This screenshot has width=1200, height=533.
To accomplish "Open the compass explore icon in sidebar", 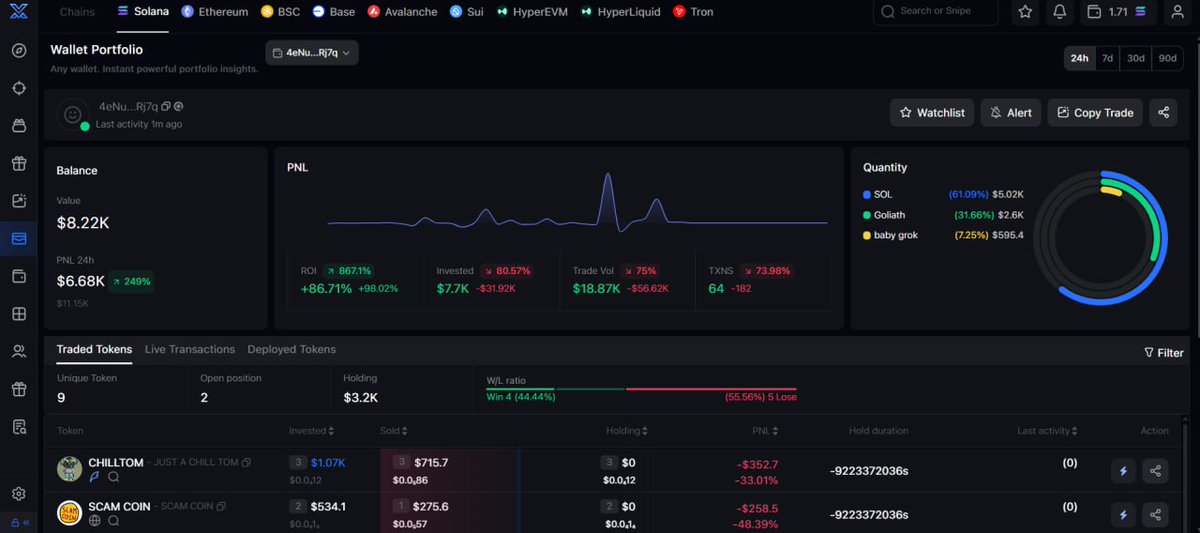I will [x=19, y=51].
